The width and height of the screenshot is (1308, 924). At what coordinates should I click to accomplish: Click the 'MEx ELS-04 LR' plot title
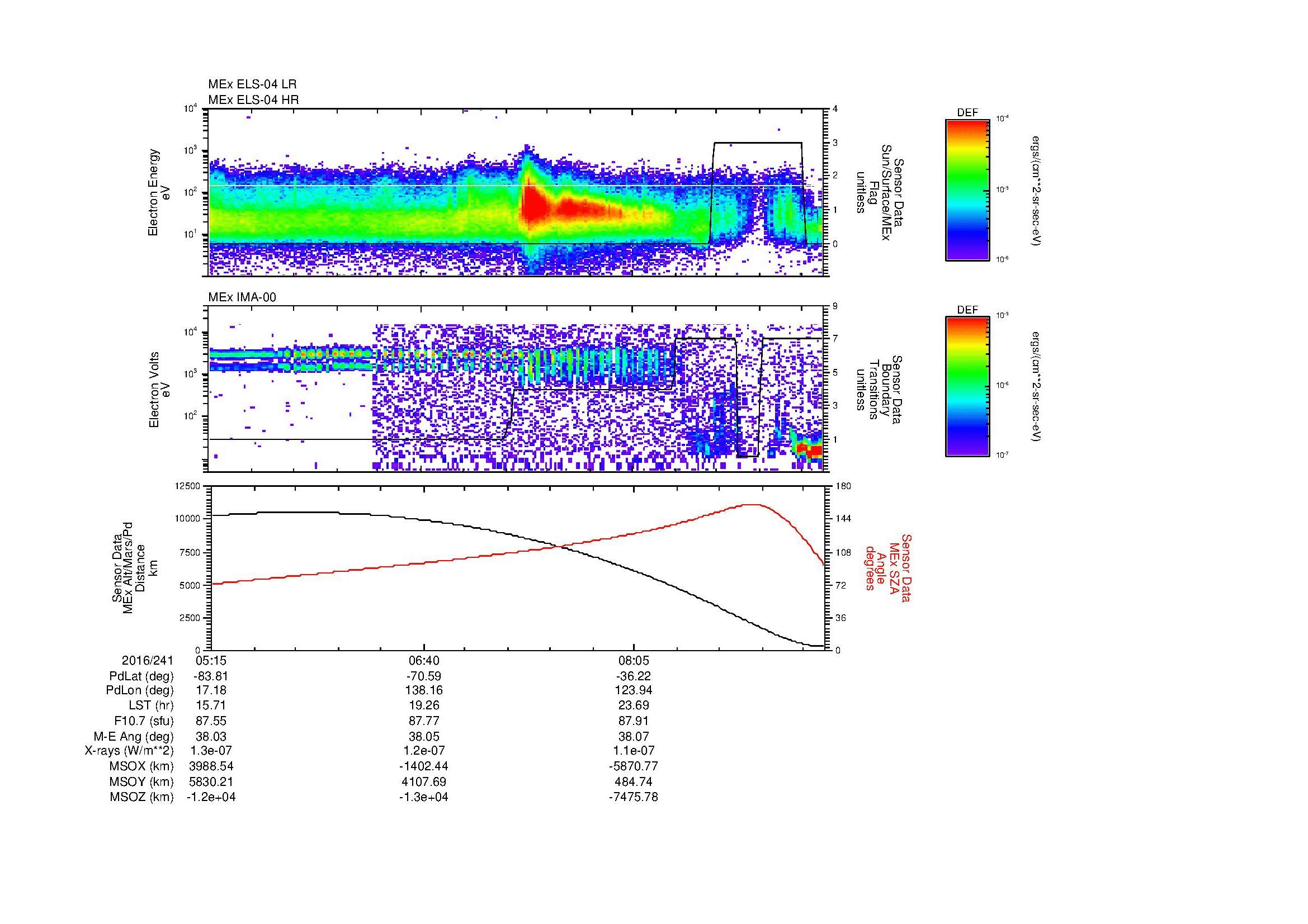tap(252, 84)
